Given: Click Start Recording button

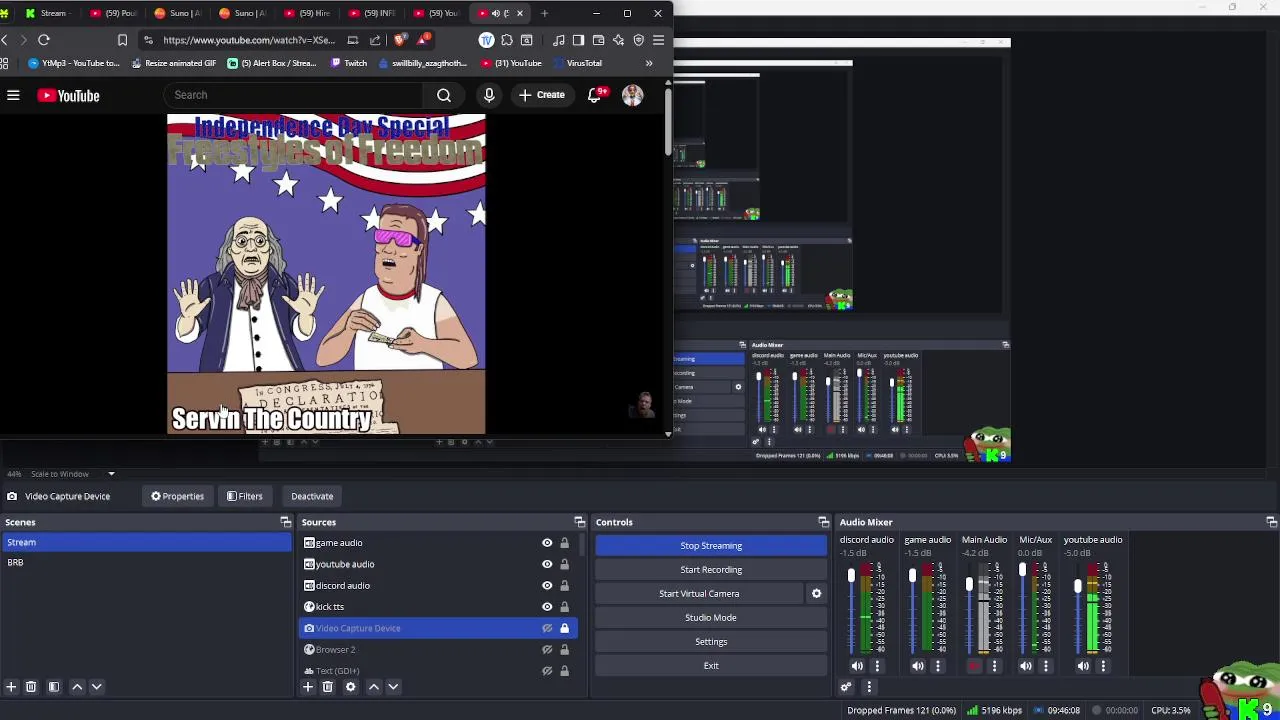Looking at the screenshot, I should pyautogui.click(x=711, y=570).
